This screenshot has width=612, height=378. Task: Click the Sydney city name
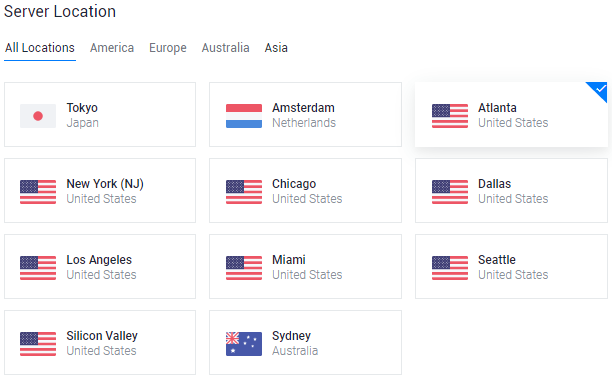pos(291,336)
